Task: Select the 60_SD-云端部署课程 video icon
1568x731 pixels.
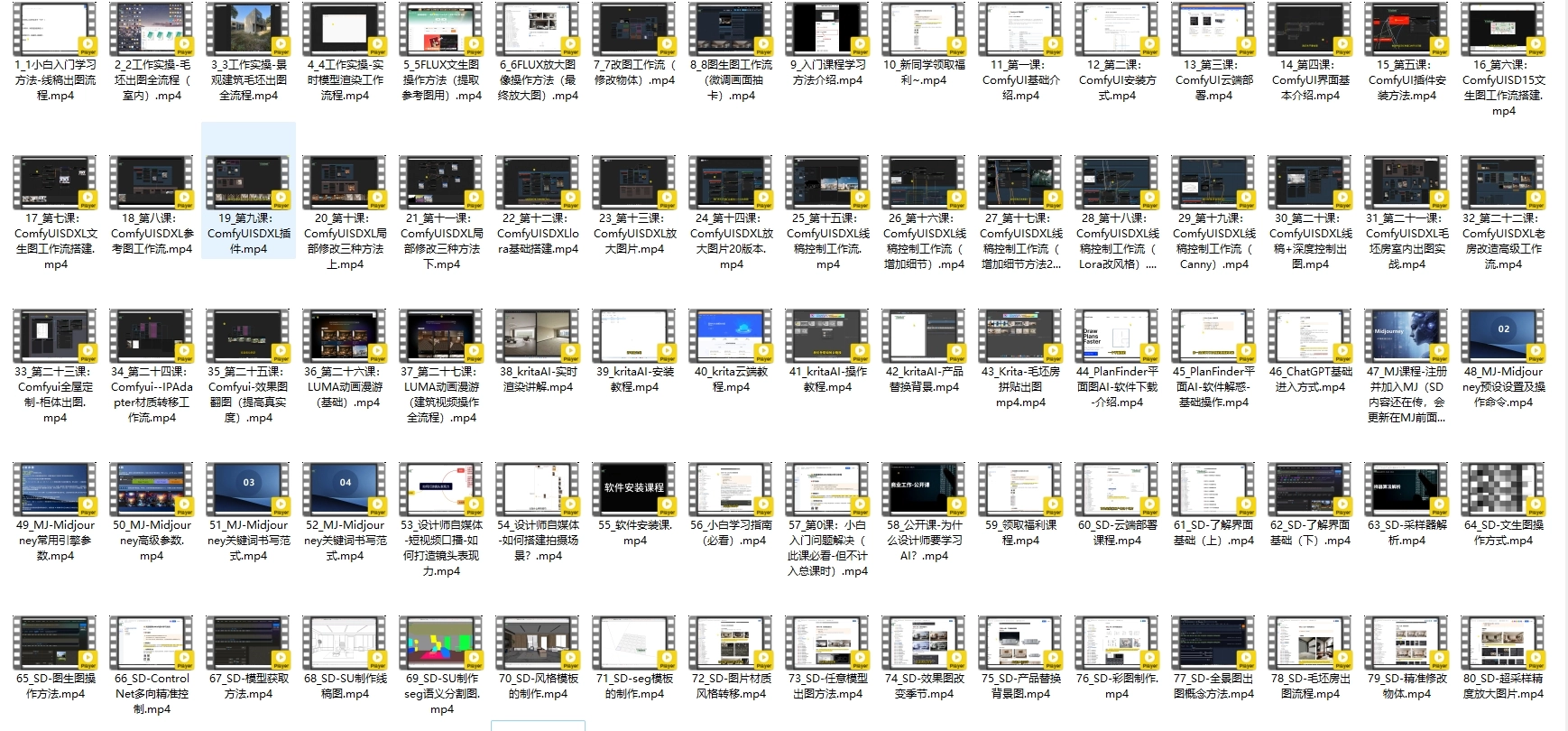Action: (x=1117, y=490)
